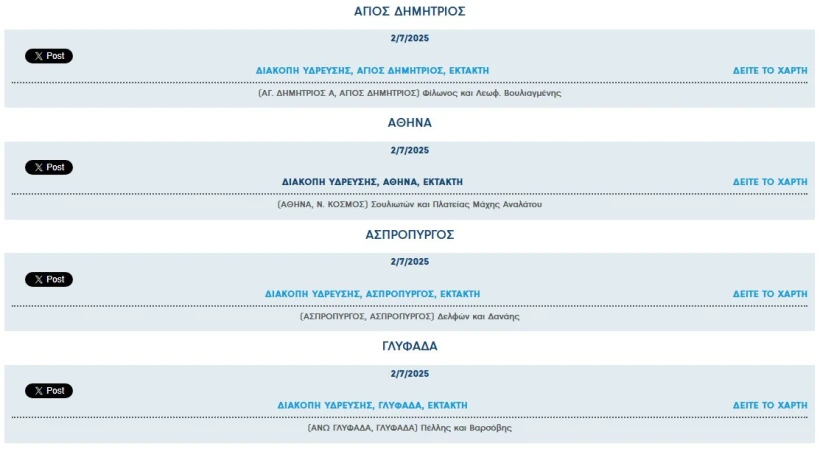This screenshot has width=820, height=452.
Task: Click the Δελφών και Δανάης address line
Action: [x=409, y=317]
